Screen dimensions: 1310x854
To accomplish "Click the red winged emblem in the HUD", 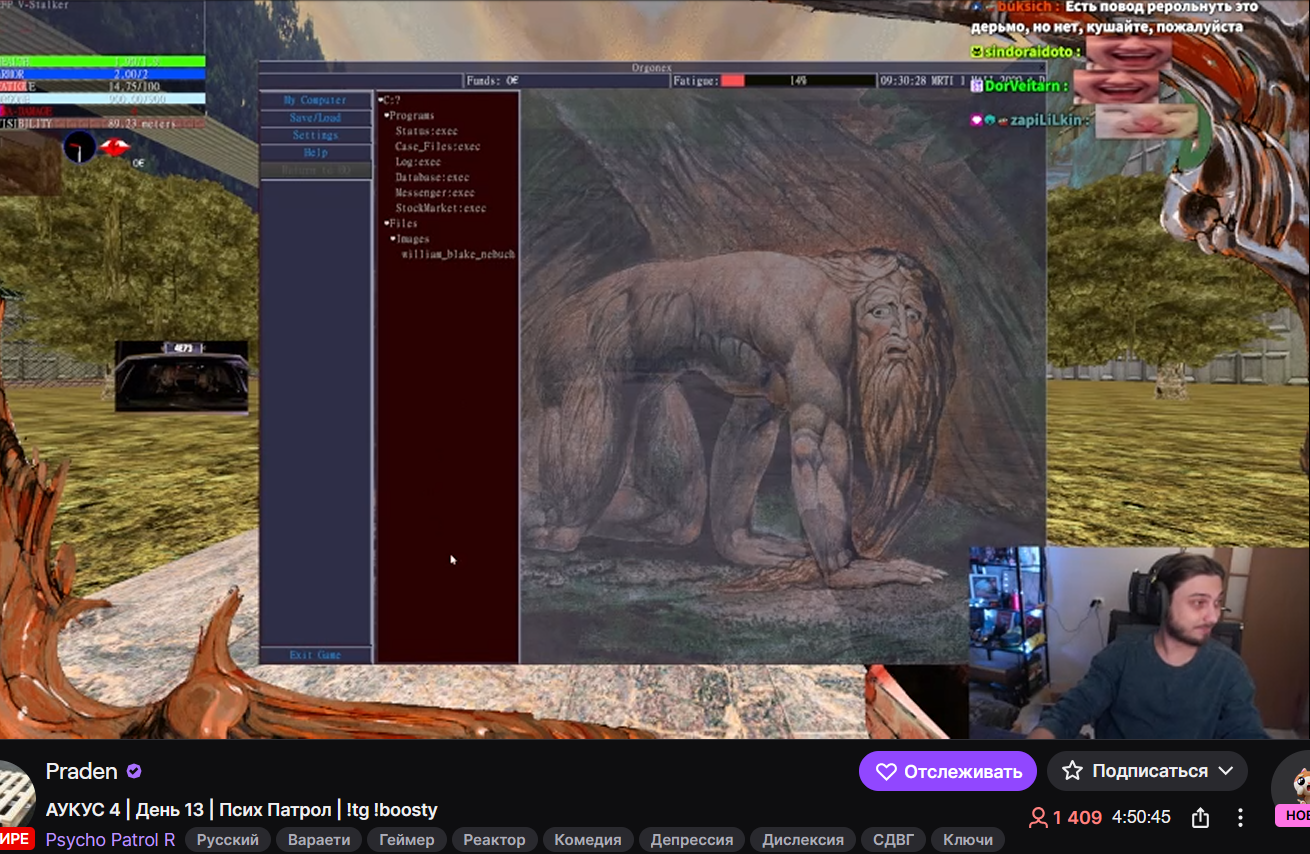I will tap(115, 147).
